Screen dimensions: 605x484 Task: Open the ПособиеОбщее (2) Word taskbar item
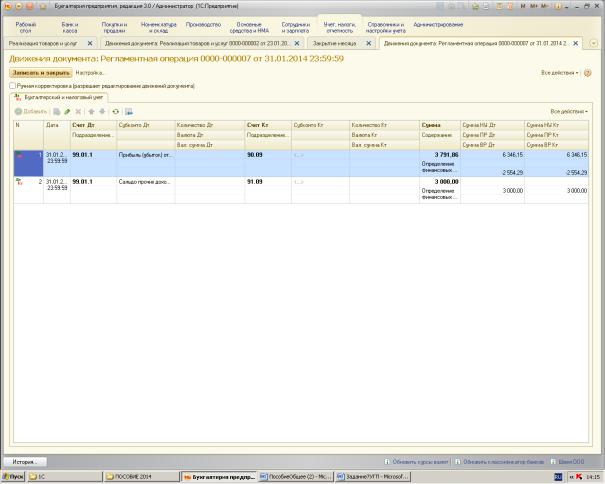296,477
